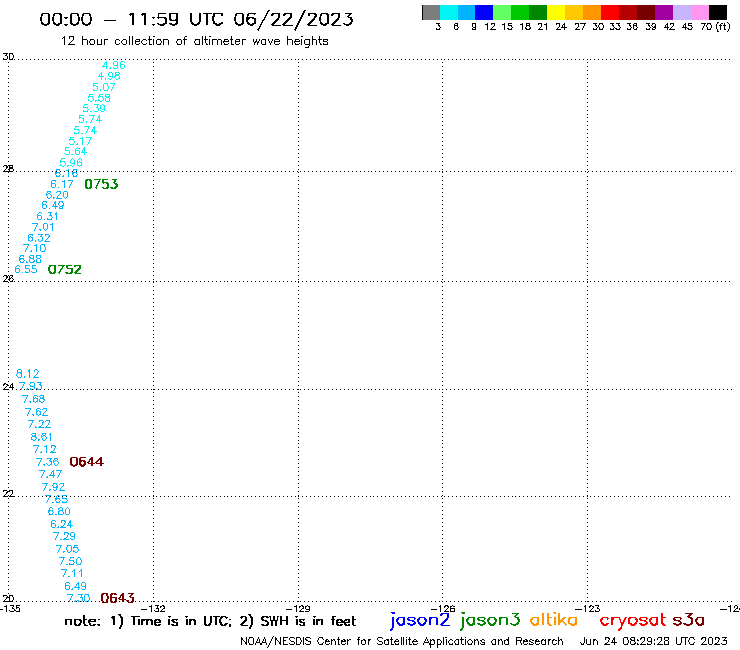Click the -129 longitude axis label
The image size is (740, 650).
298,609
